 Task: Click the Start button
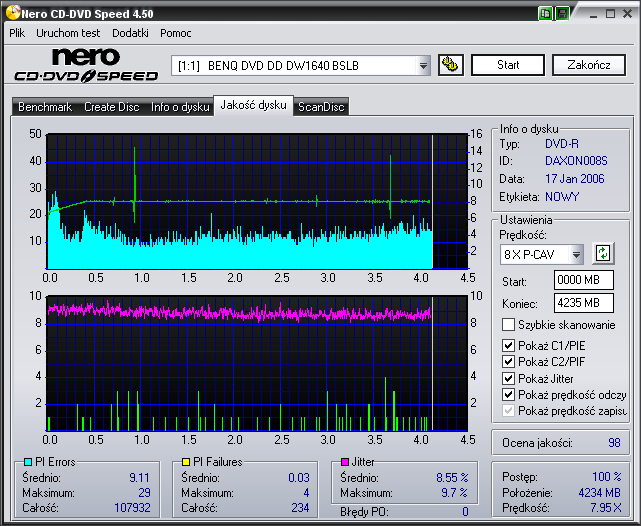508,65
